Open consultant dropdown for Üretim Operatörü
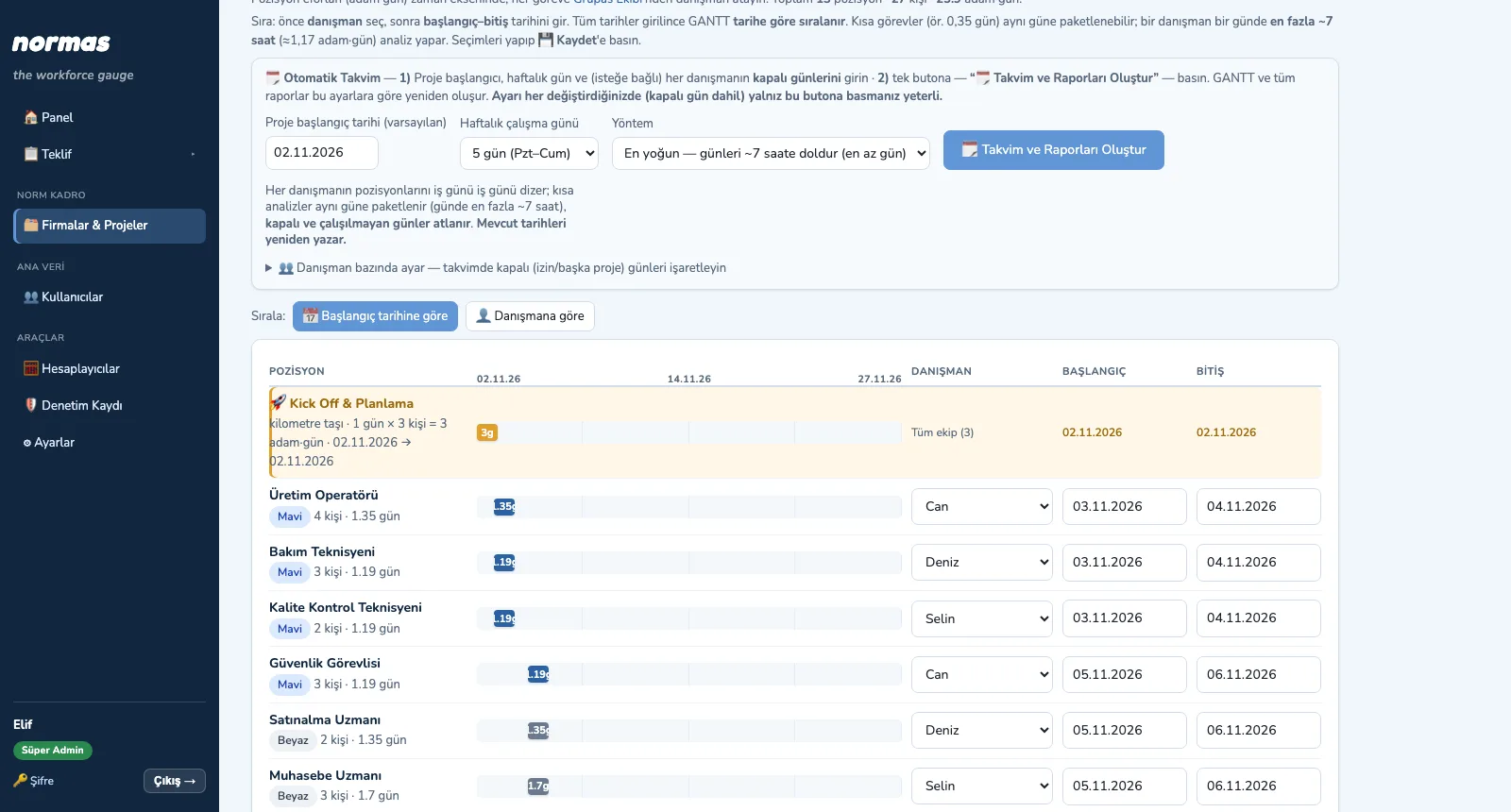The height and width of the screenshot is (812, 1511). (x=982, y=506)
